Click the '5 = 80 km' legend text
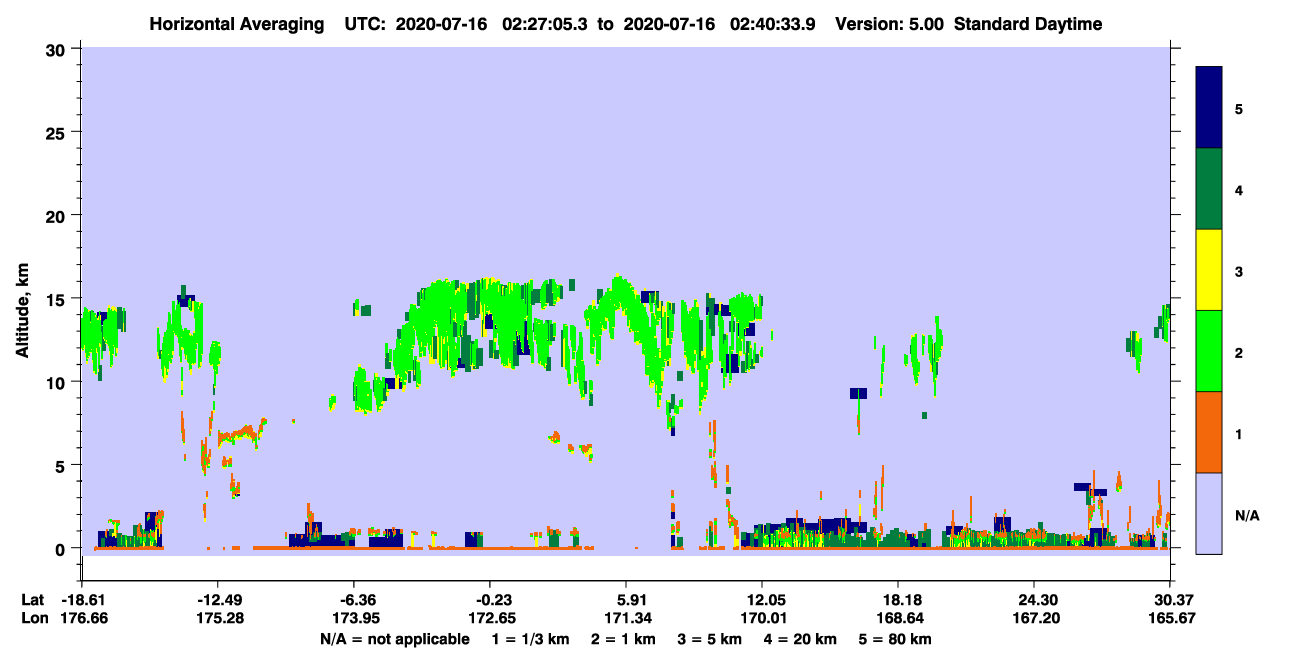Image resolution: width=1300 pixels, height=667 pixels. coord(896,639)
